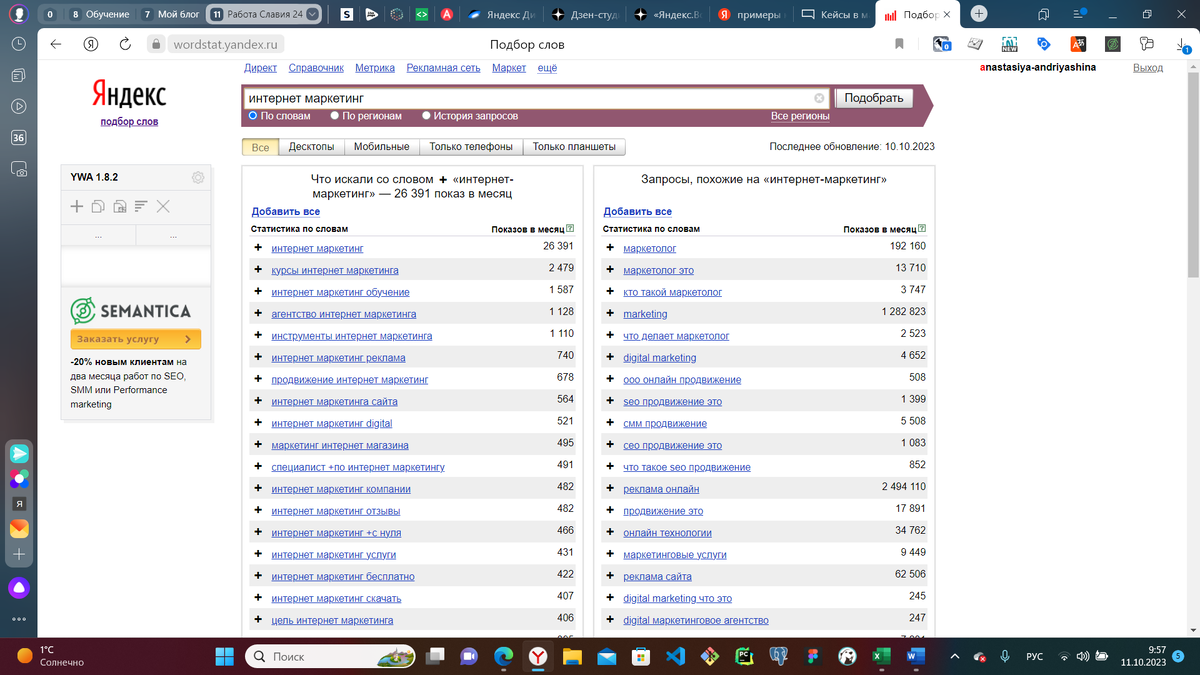Open 'интернет маркетинг обучение' query link
The image size is (1200, 675).
[340, 292]
